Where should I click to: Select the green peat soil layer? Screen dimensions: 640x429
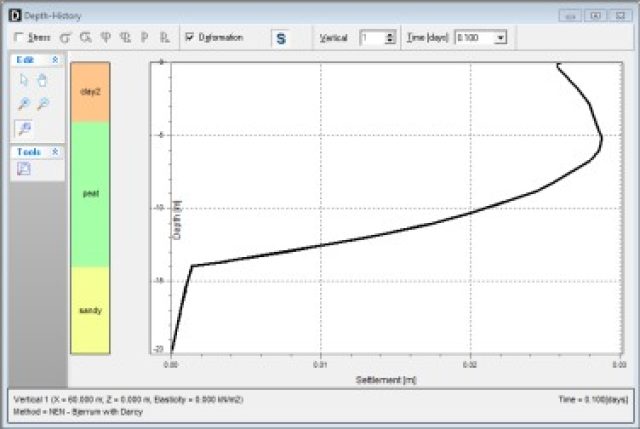click(x=90, y=194)
